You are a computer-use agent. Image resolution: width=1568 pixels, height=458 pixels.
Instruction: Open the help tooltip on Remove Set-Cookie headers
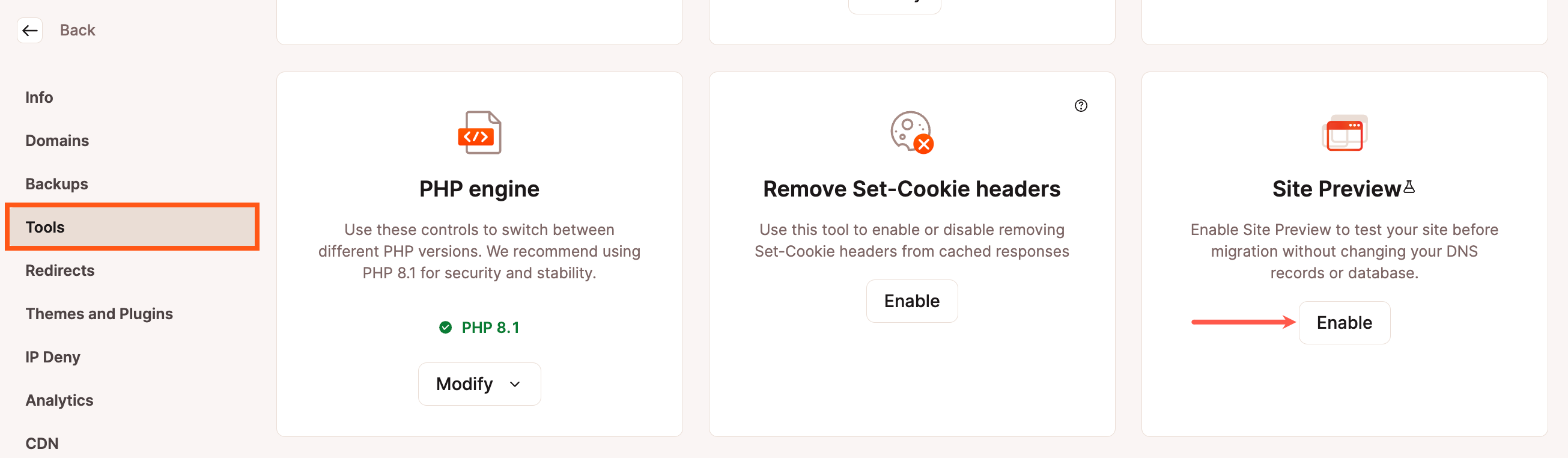pyautogui.click(x=1081, y=106)
